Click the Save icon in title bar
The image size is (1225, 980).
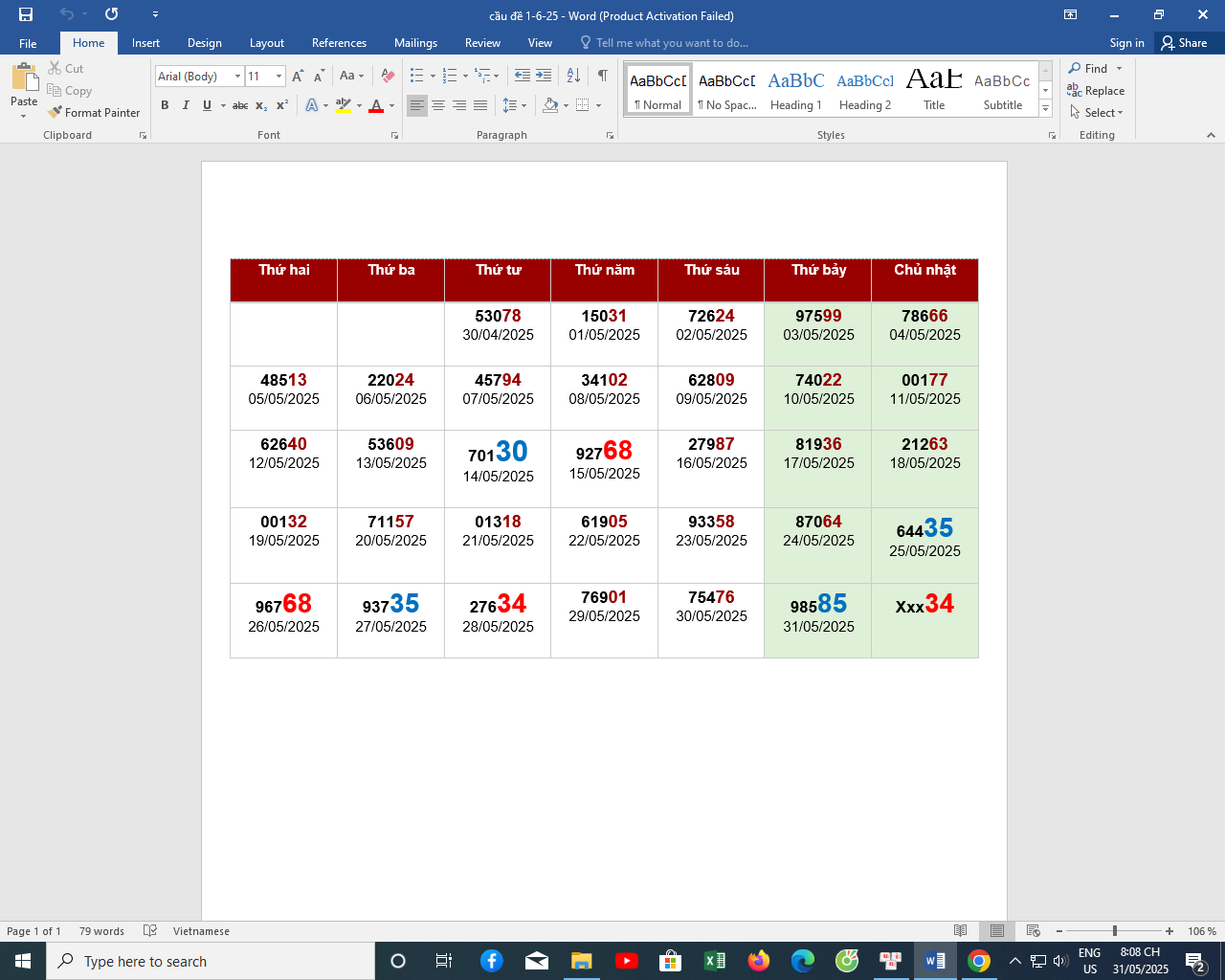pyautogui.click(x=26, y=14)
